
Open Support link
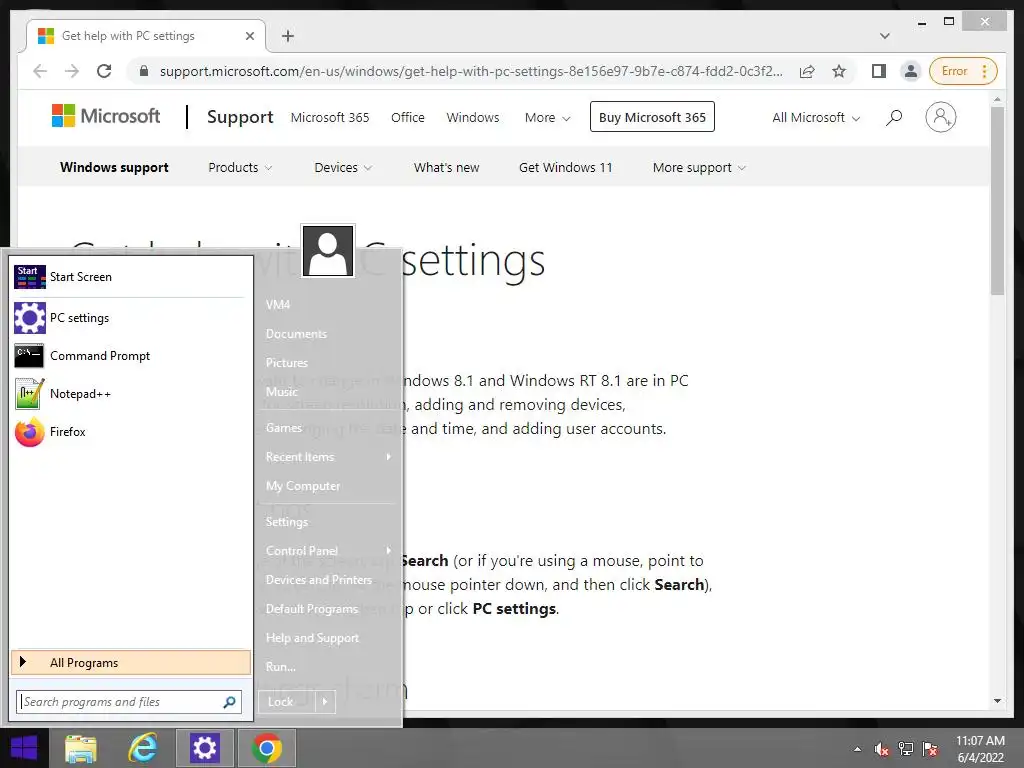click(240, 117)
